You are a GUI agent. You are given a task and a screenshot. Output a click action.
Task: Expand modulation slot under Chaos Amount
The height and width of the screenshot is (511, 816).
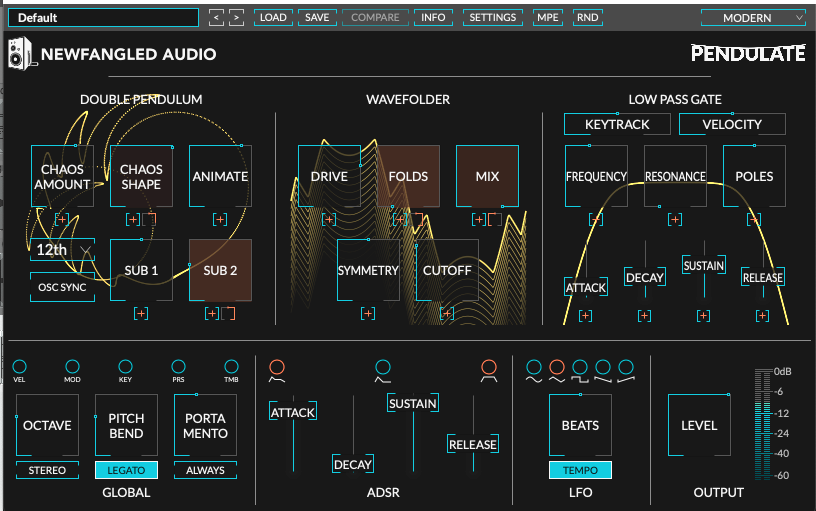pyautogui.click(x=61, y=219)
